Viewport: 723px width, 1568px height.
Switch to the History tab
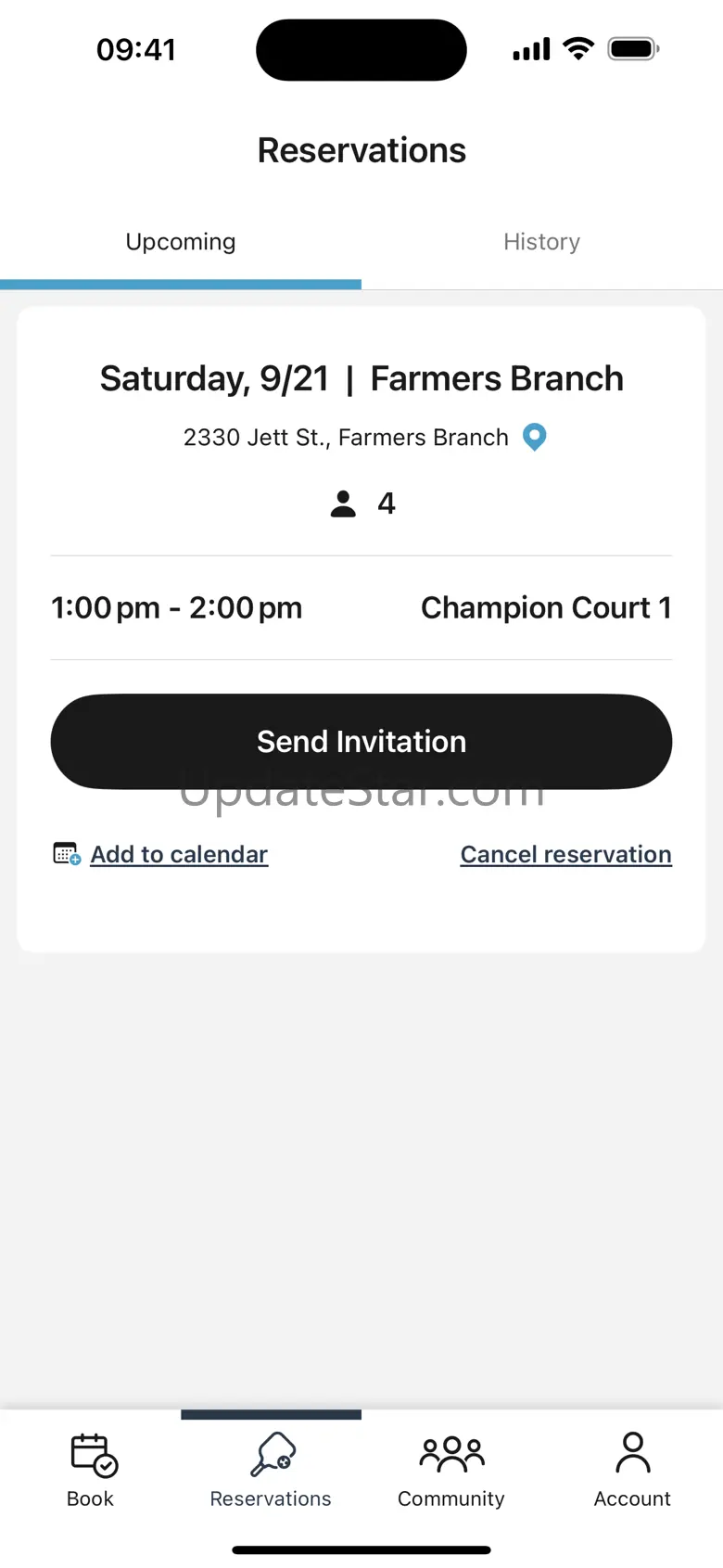click(x=542, y=242)
